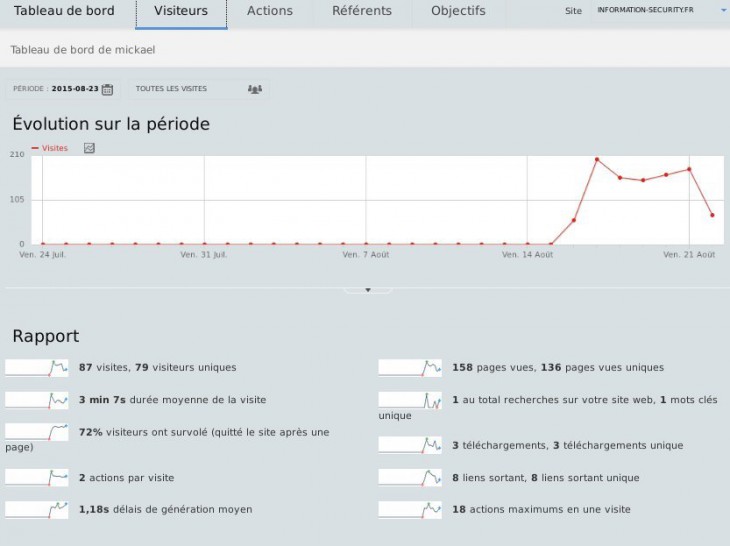Click the 'Évolution sur la période' heading
The image size is (730, 546).
111,124
